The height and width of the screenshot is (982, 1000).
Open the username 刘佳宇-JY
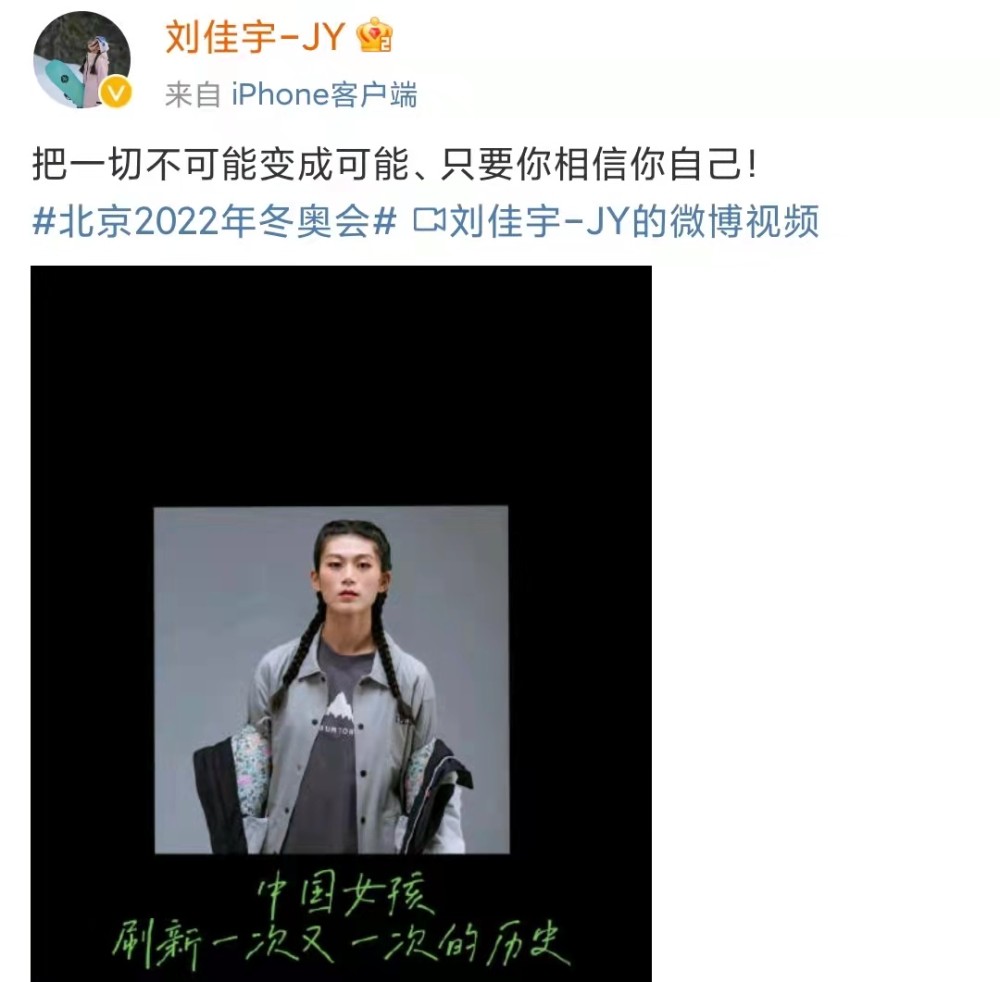254,36
